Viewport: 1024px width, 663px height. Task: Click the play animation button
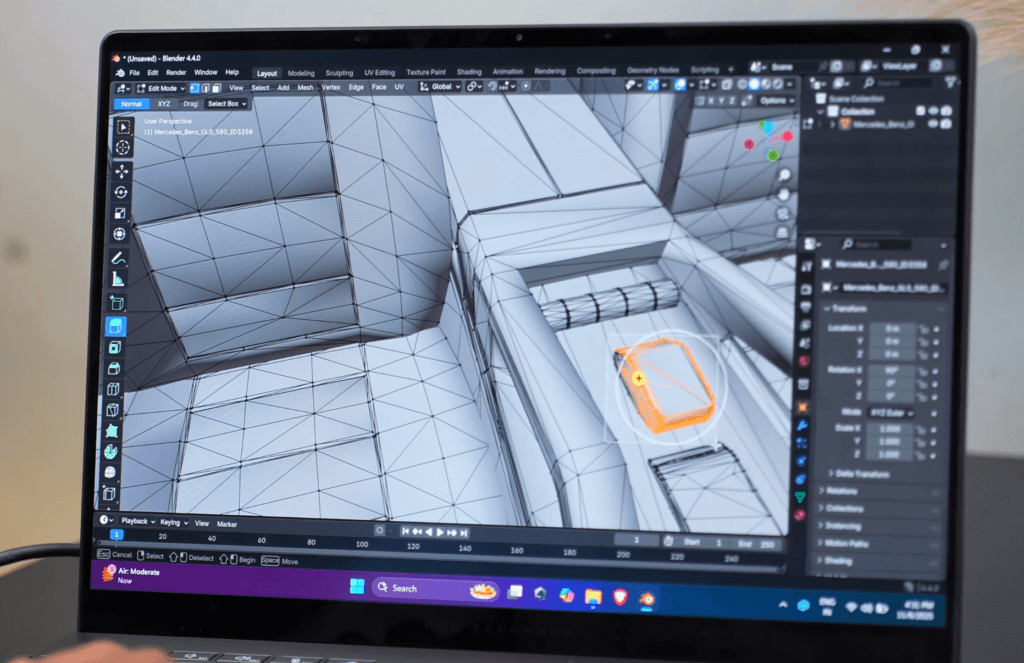440,532
